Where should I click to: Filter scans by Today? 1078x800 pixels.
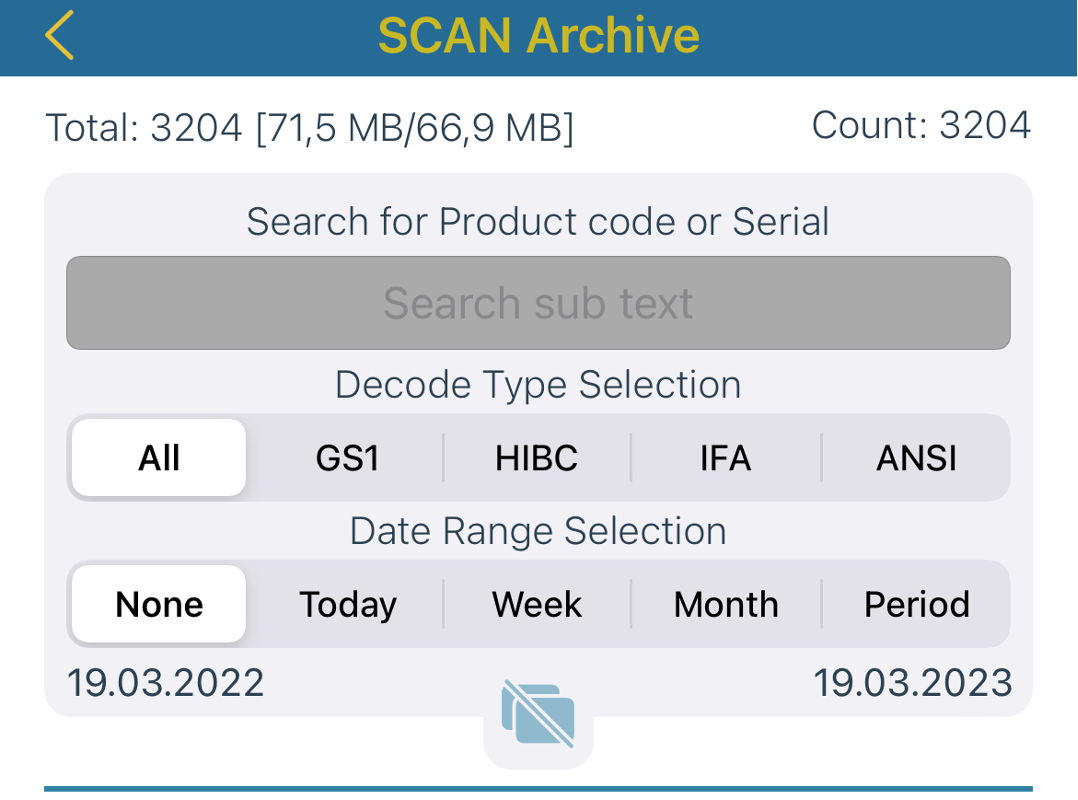pyautogui.click(x=348, y=604)
